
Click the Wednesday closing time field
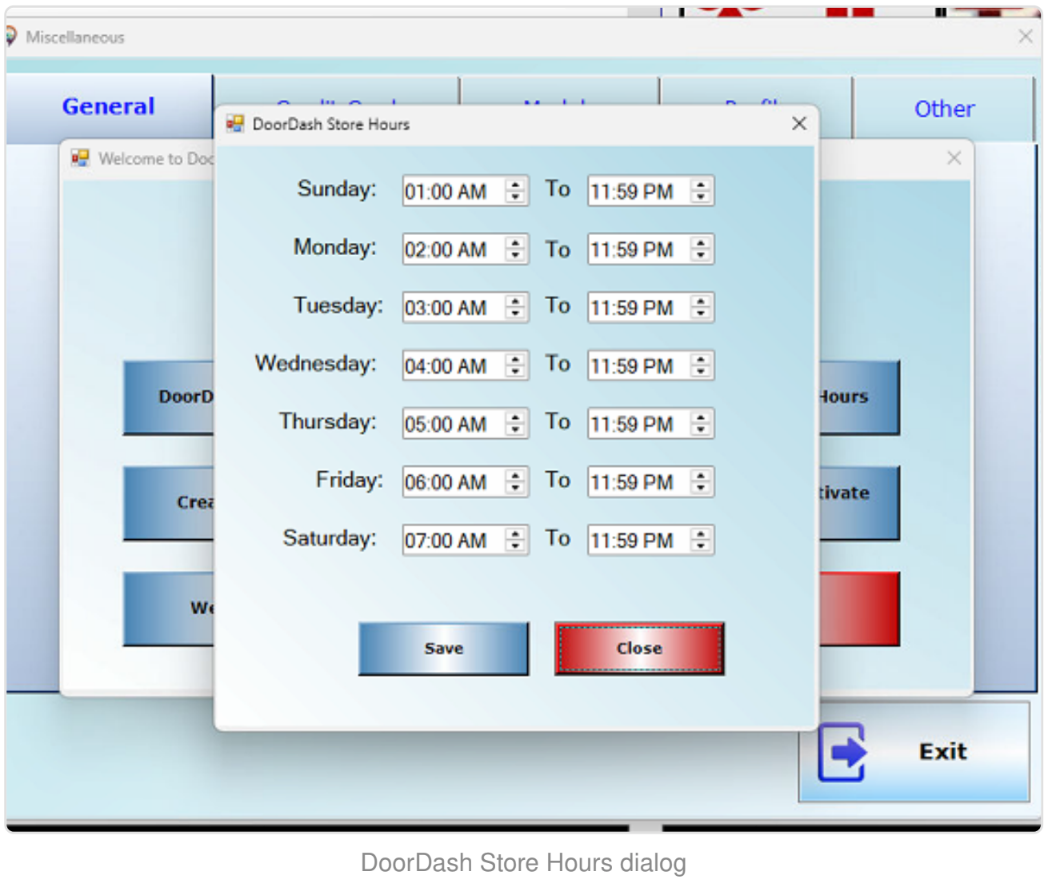pyautogui.click(x=650, y=365)
